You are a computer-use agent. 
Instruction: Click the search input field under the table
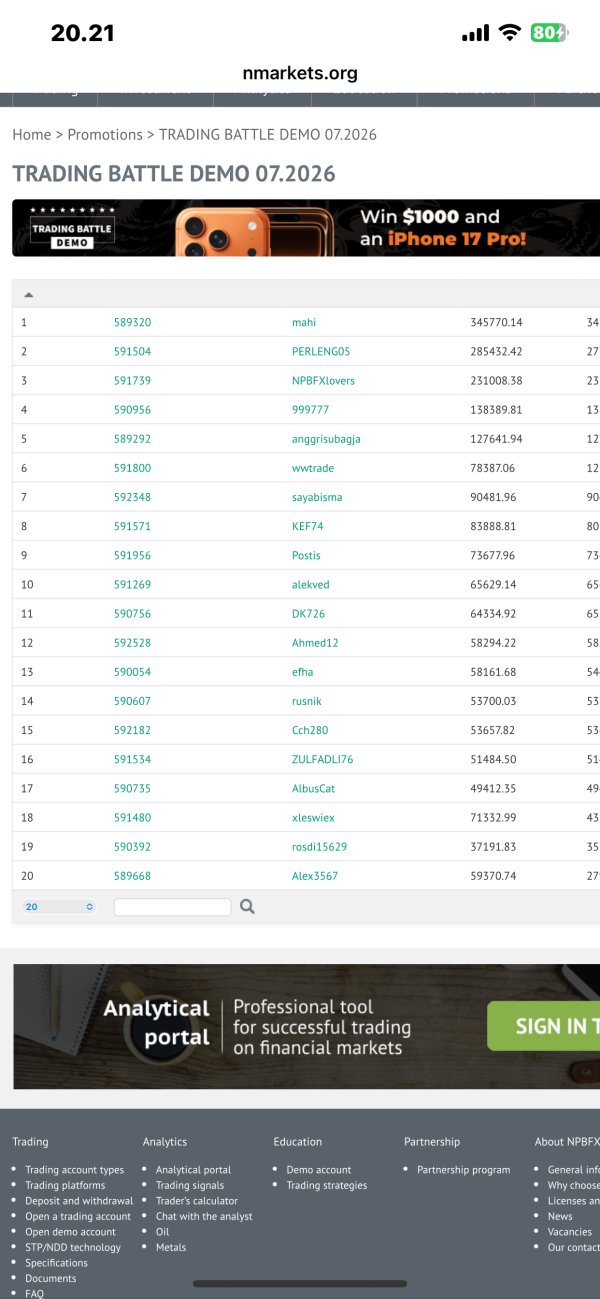click(x=172, y=907)
